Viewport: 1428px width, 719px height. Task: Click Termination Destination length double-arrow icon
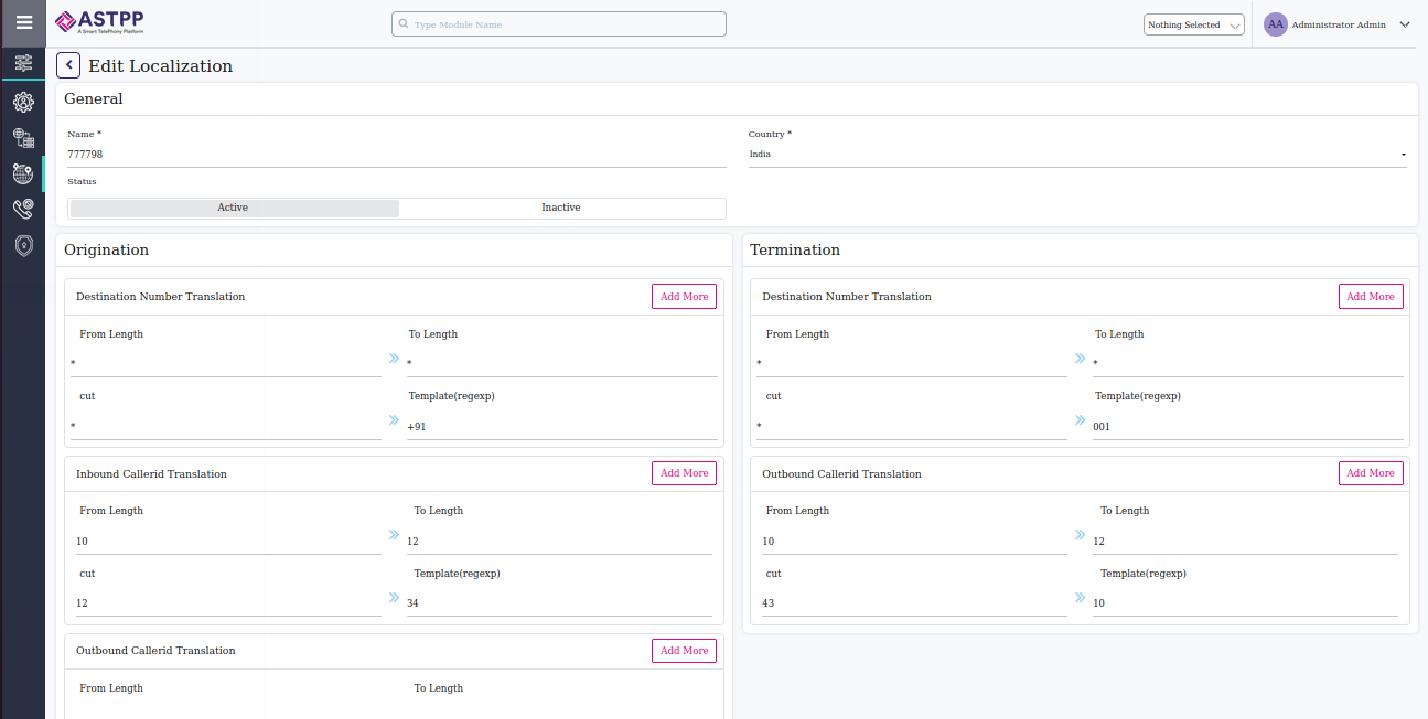(1079, 358)
